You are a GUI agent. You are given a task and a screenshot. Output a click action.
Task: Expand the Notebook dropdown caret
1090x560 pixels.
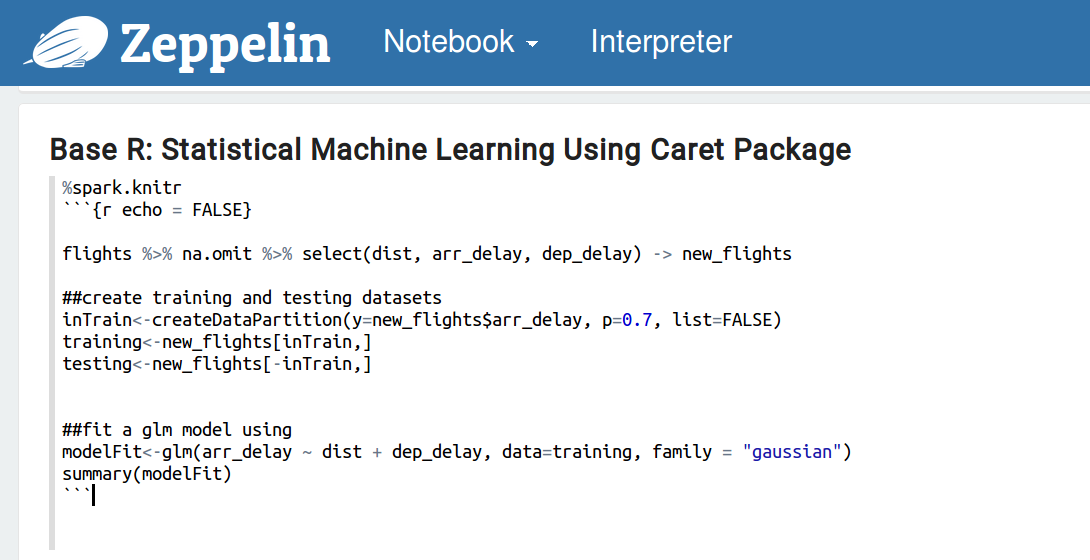pos(532,44)
